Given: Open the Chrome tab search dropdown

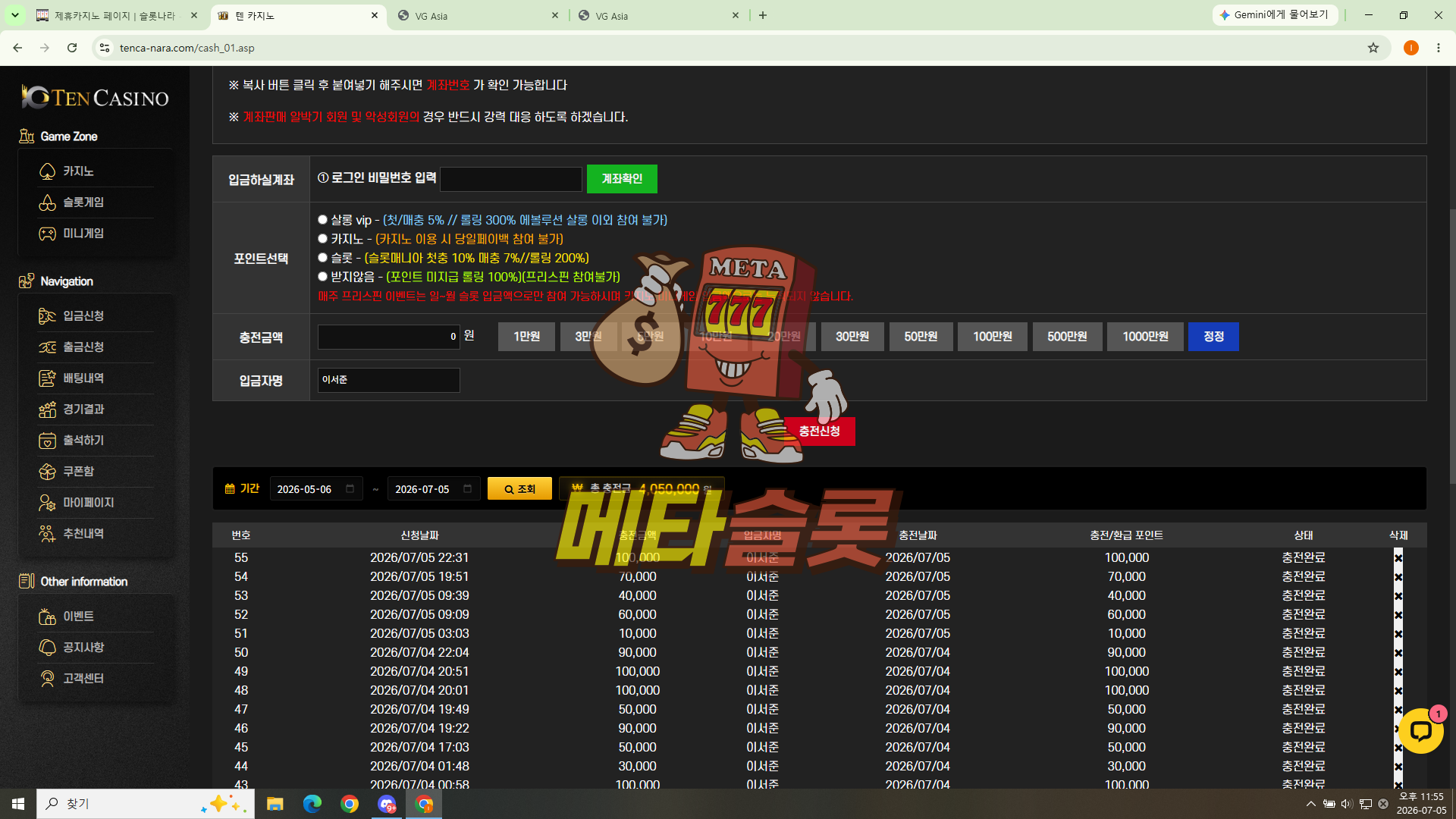Looking at the screenshot, I should click(14, 15).
